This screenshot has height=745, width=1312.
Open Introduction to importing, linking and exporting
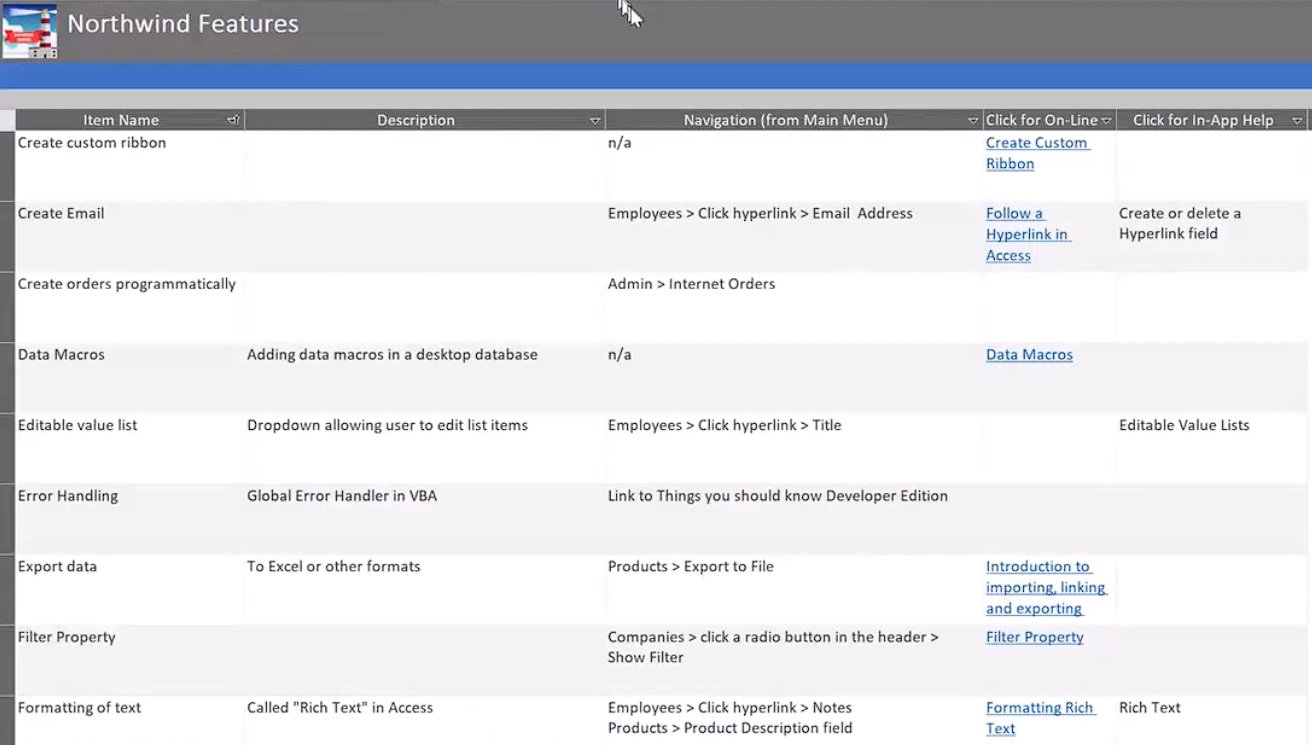[x=1046, y=587]
